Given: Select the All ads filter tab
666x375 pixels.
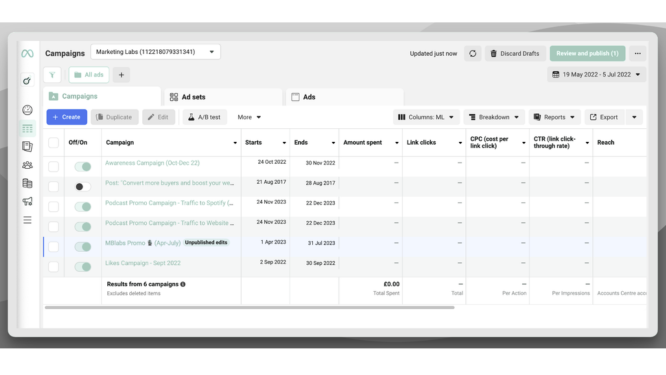Looking at the screenshot, I should coord(89,75).
